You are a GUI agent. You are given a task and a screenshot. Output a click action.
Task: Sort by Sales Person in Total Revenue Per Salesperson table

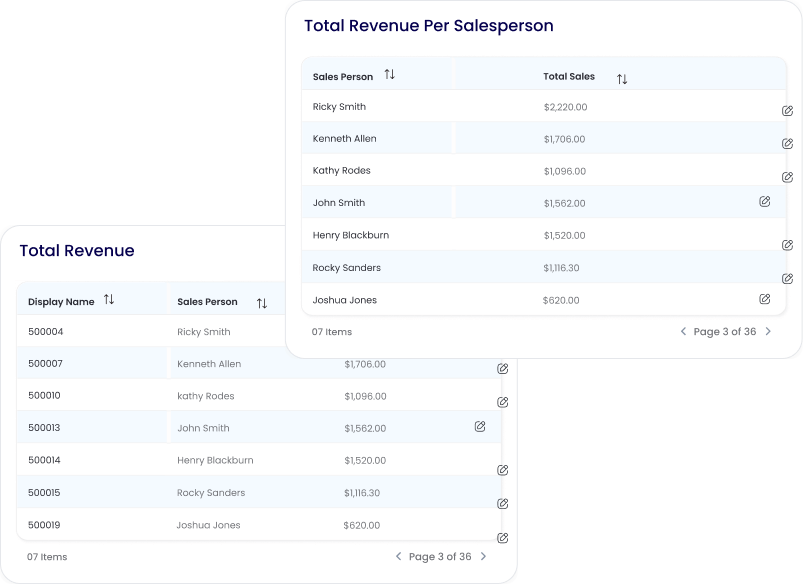pos(390,75)
